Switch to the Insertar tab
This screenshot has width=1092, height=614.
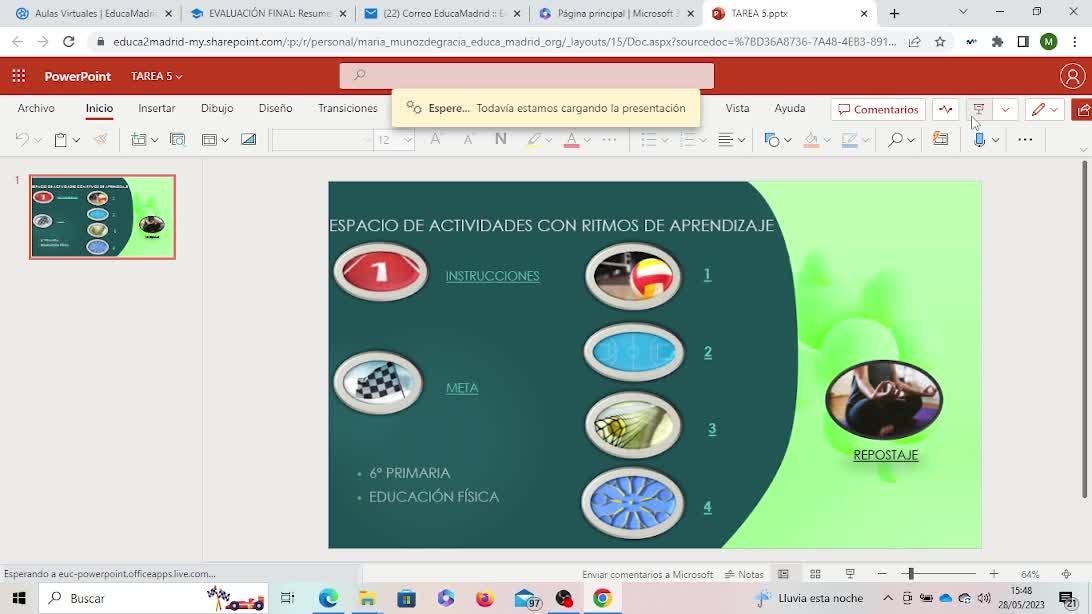point(157,109)
